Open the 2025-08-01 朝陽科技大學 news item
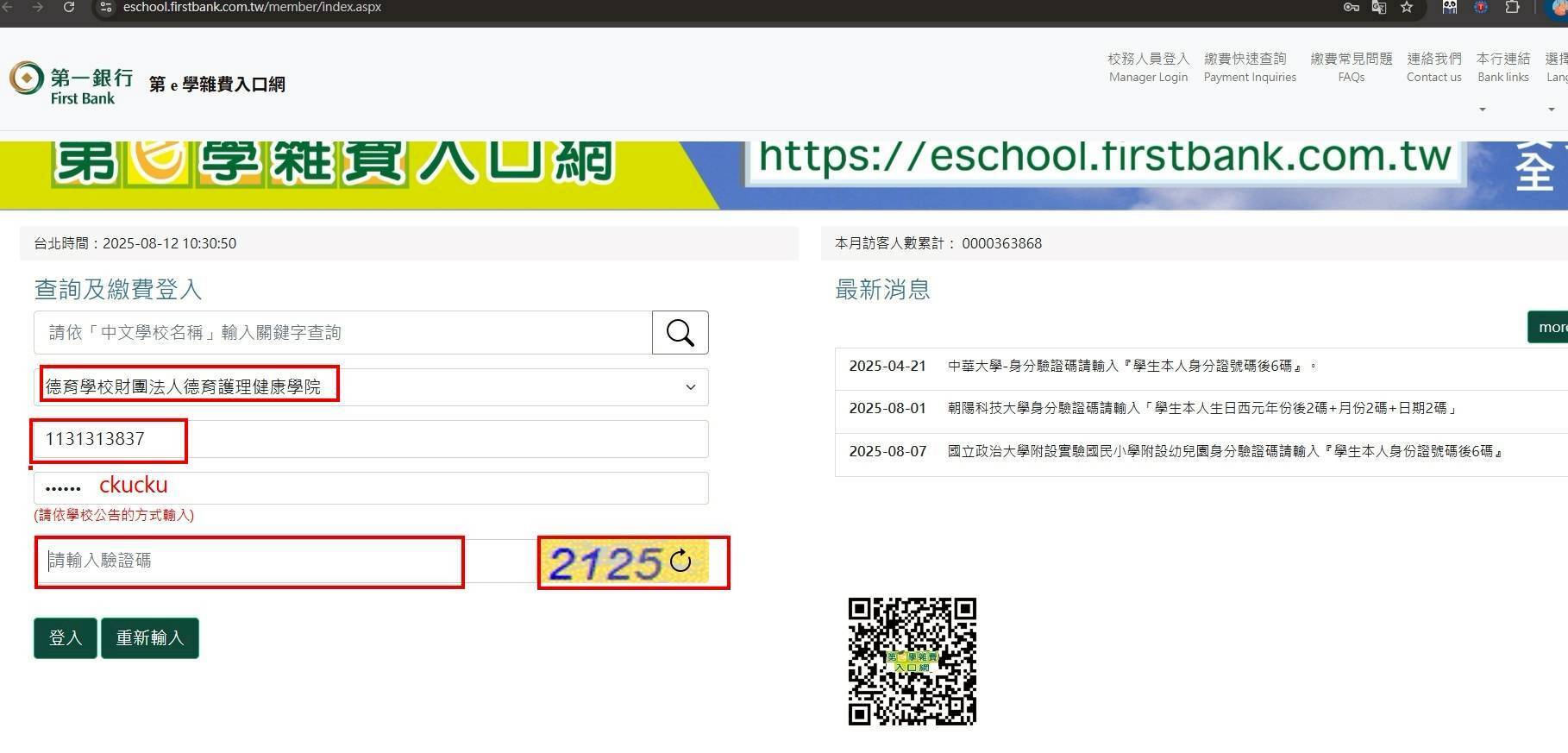 pyautogui.click(x=1201, y=408)
